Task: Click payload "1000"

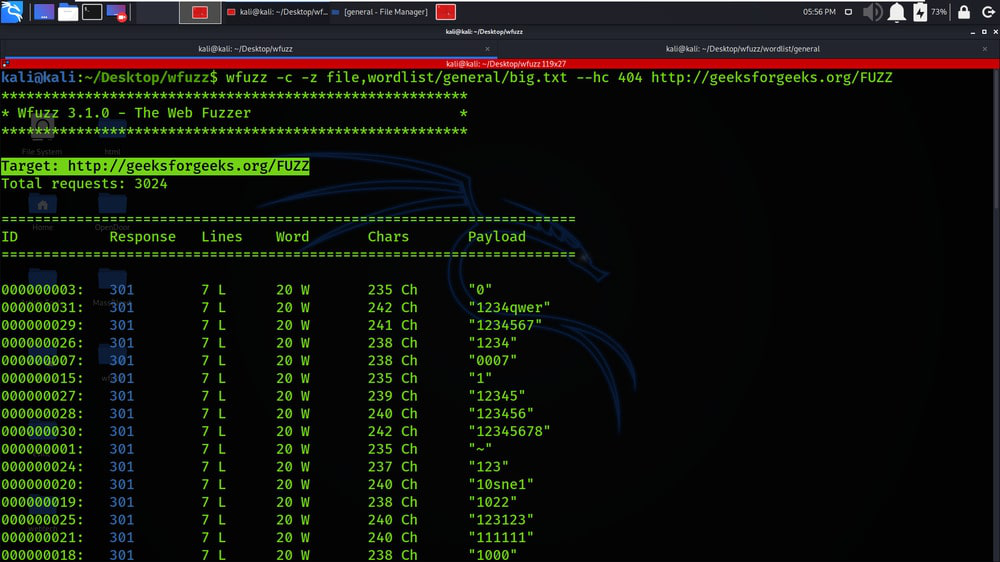Action: click(492, 555)
